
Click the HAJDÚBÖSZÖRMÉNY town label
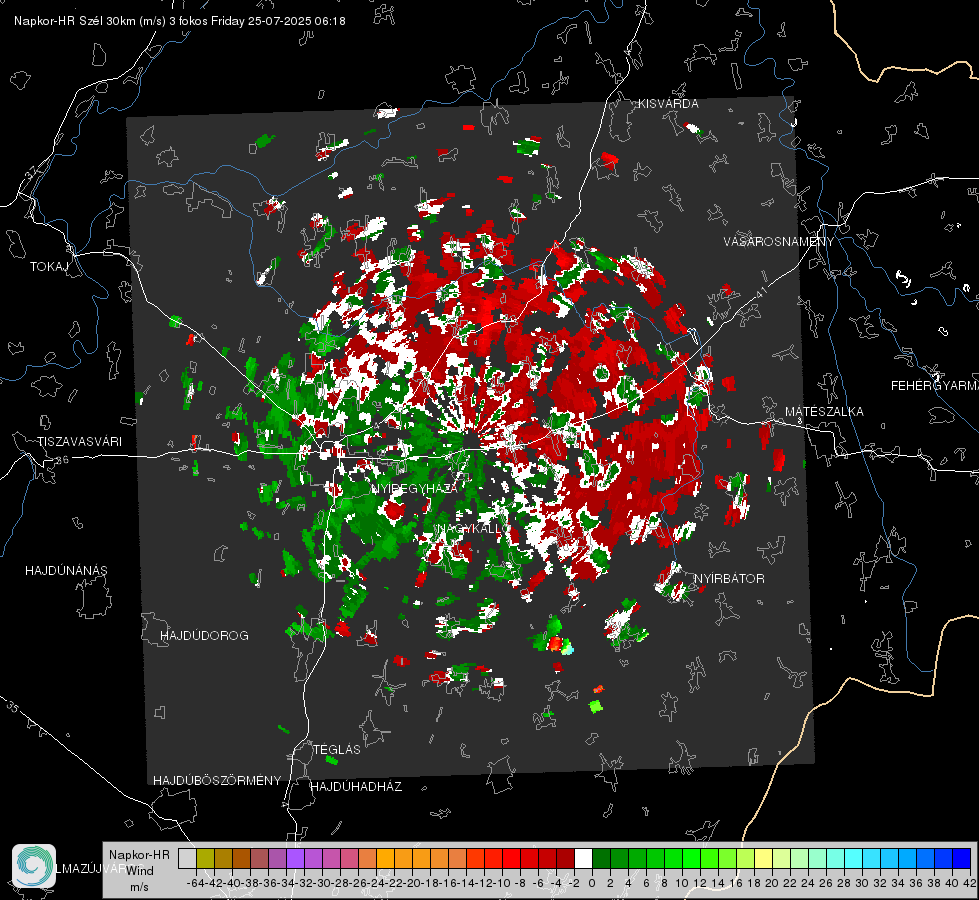pos(217,781)
